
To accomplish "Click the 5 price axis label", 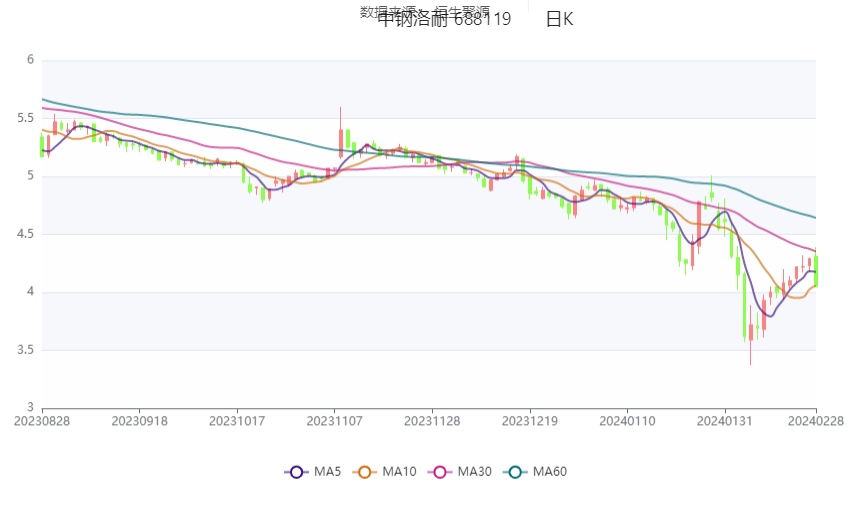I will 30,176.
